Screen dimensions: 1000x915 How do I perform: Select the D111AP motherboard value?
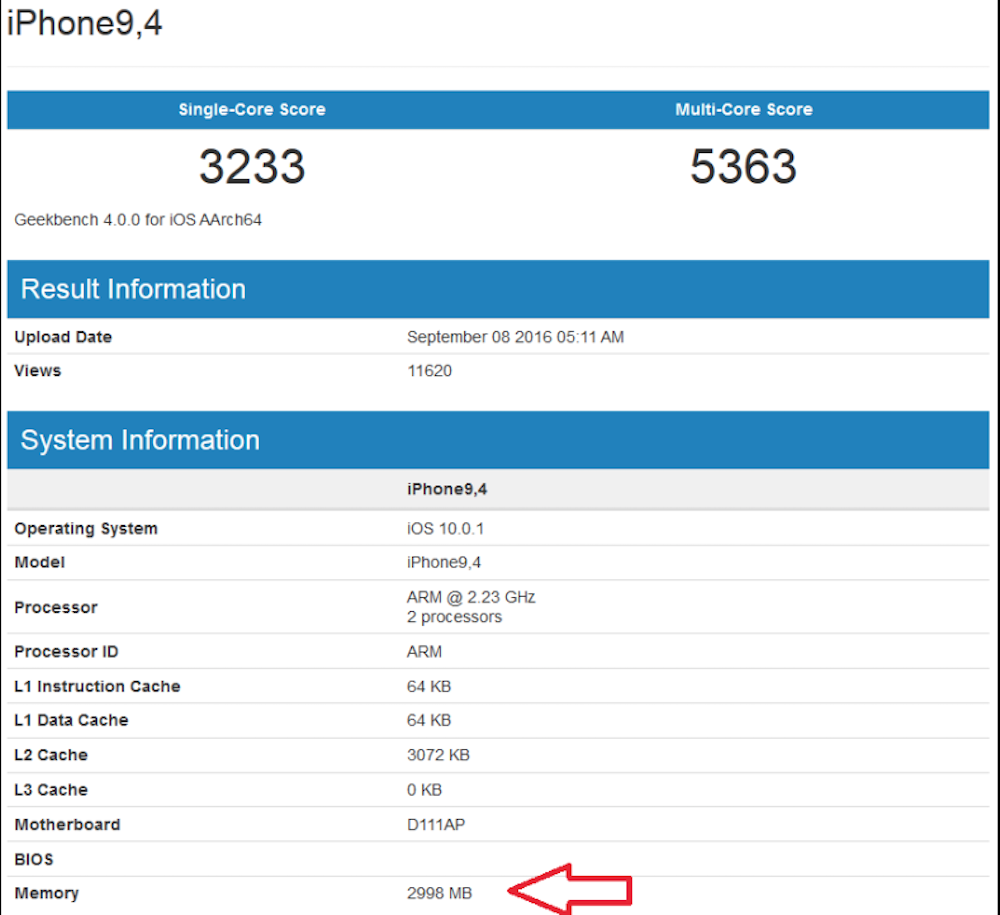pos(436,824)
